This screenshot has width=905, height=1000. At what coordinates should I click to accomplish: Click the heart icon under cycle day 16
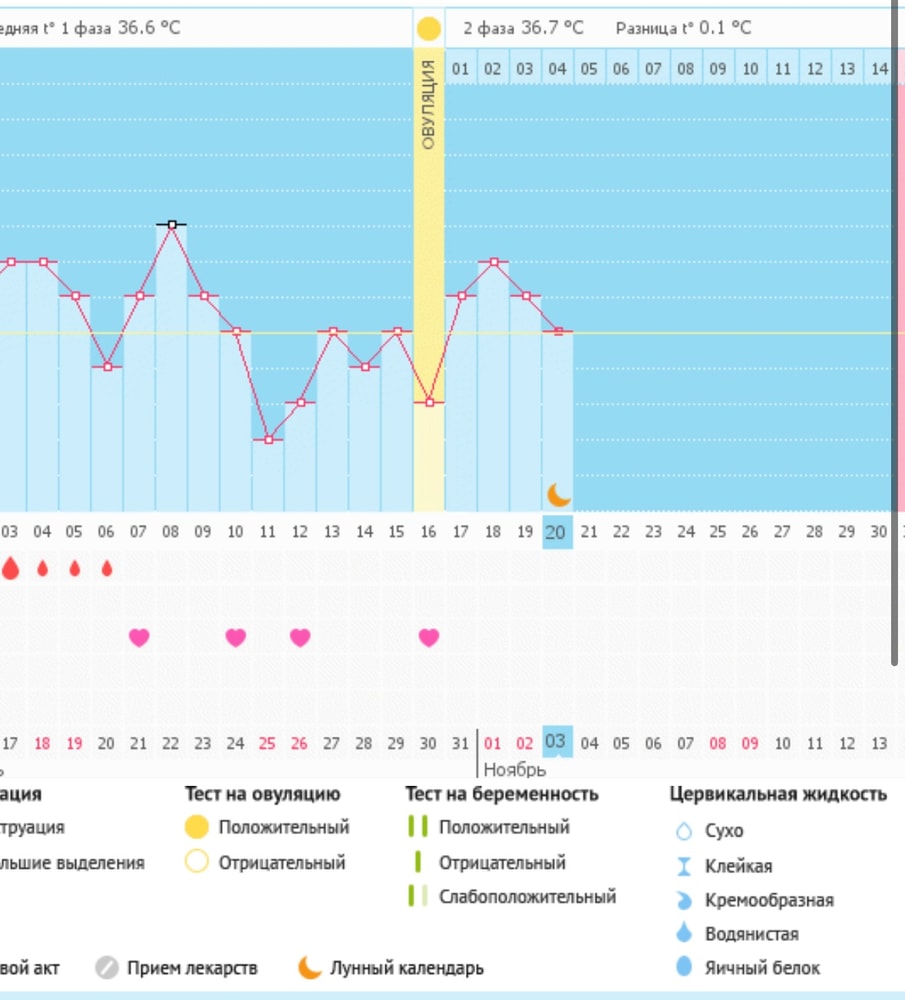[429, 637]
